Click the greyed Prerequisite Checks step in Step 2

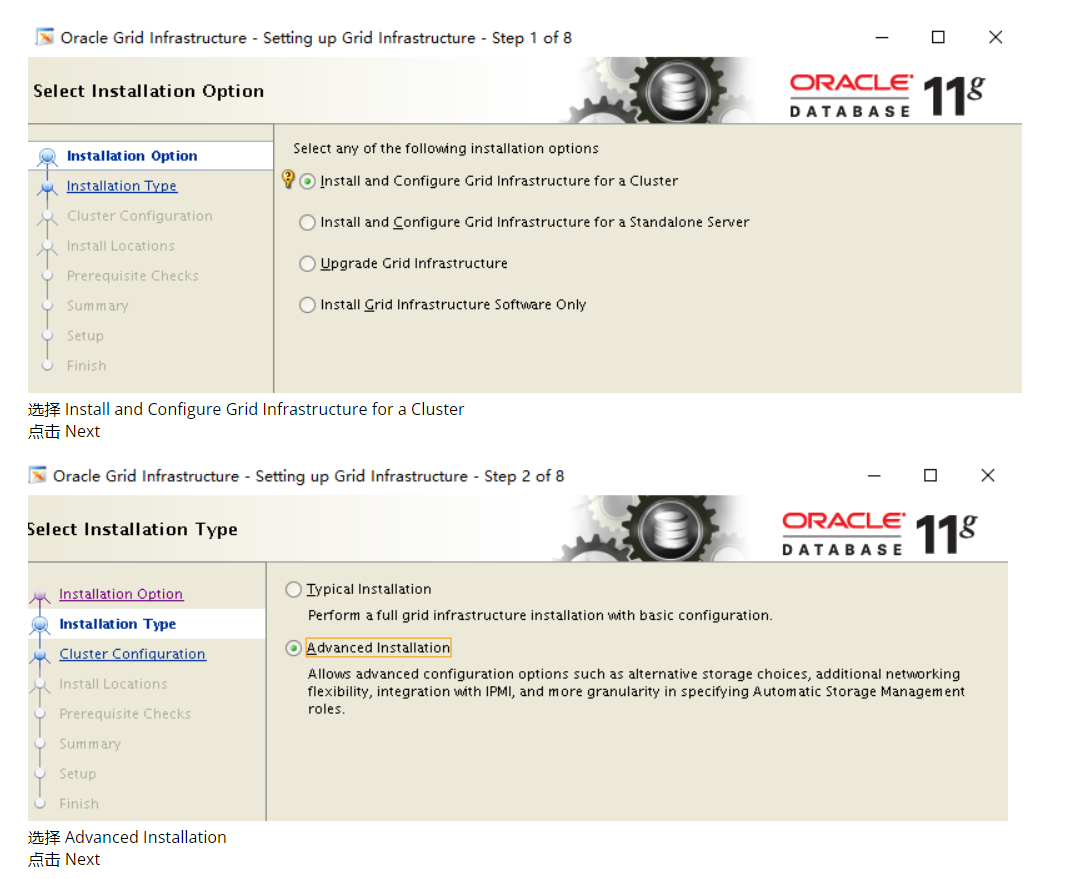pos(125,714)
